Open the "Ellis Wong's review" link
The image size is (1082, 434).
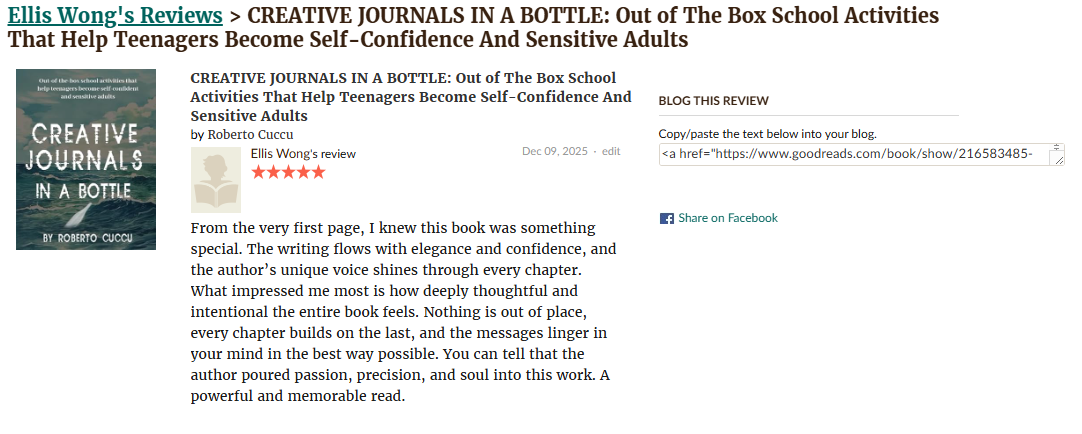[x=303, y=154]
